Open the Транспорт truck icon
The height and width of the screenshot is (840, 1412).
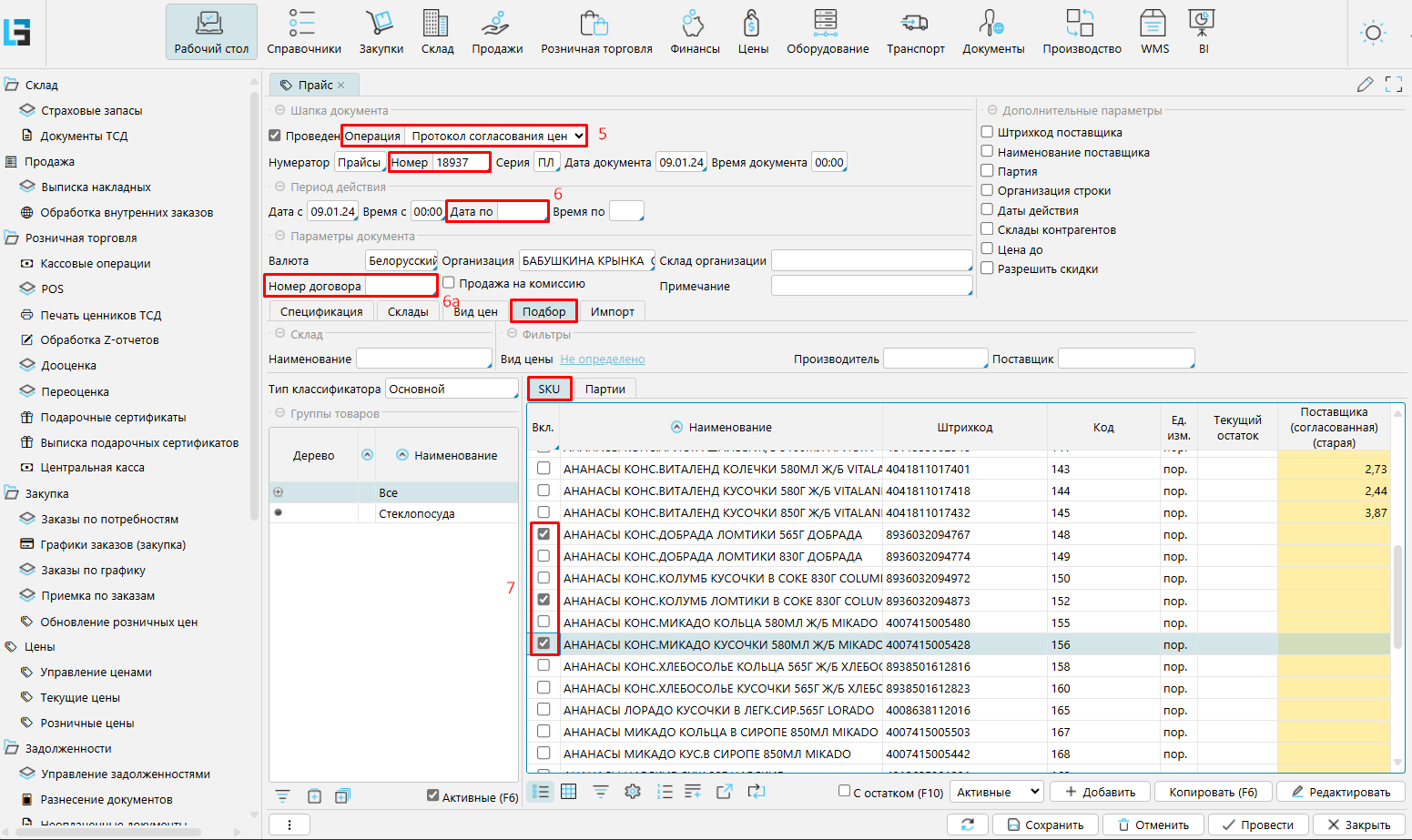tap(915, 32)
